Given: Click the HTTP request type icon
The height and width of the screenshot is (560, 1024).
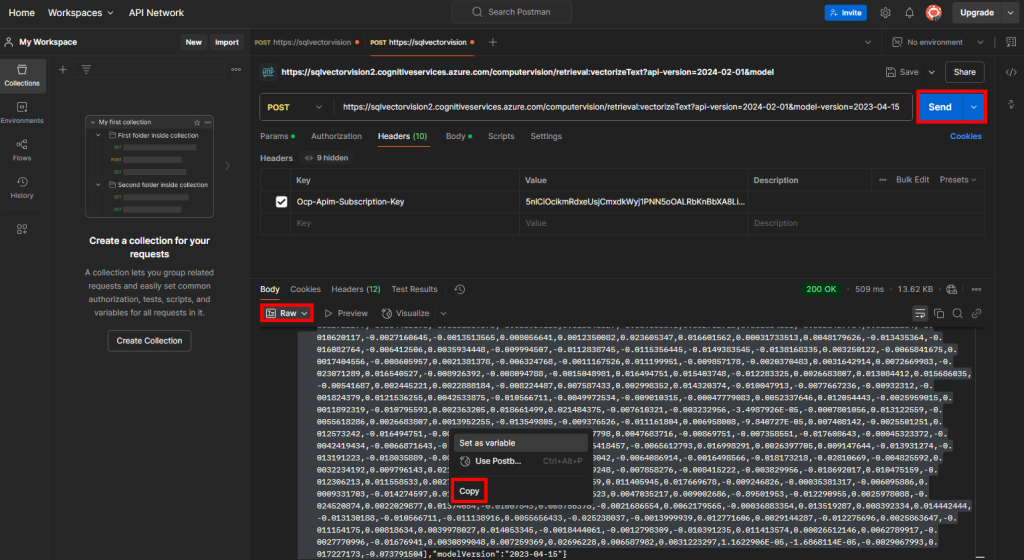Looking at the screenshot, I should [268, 72].
